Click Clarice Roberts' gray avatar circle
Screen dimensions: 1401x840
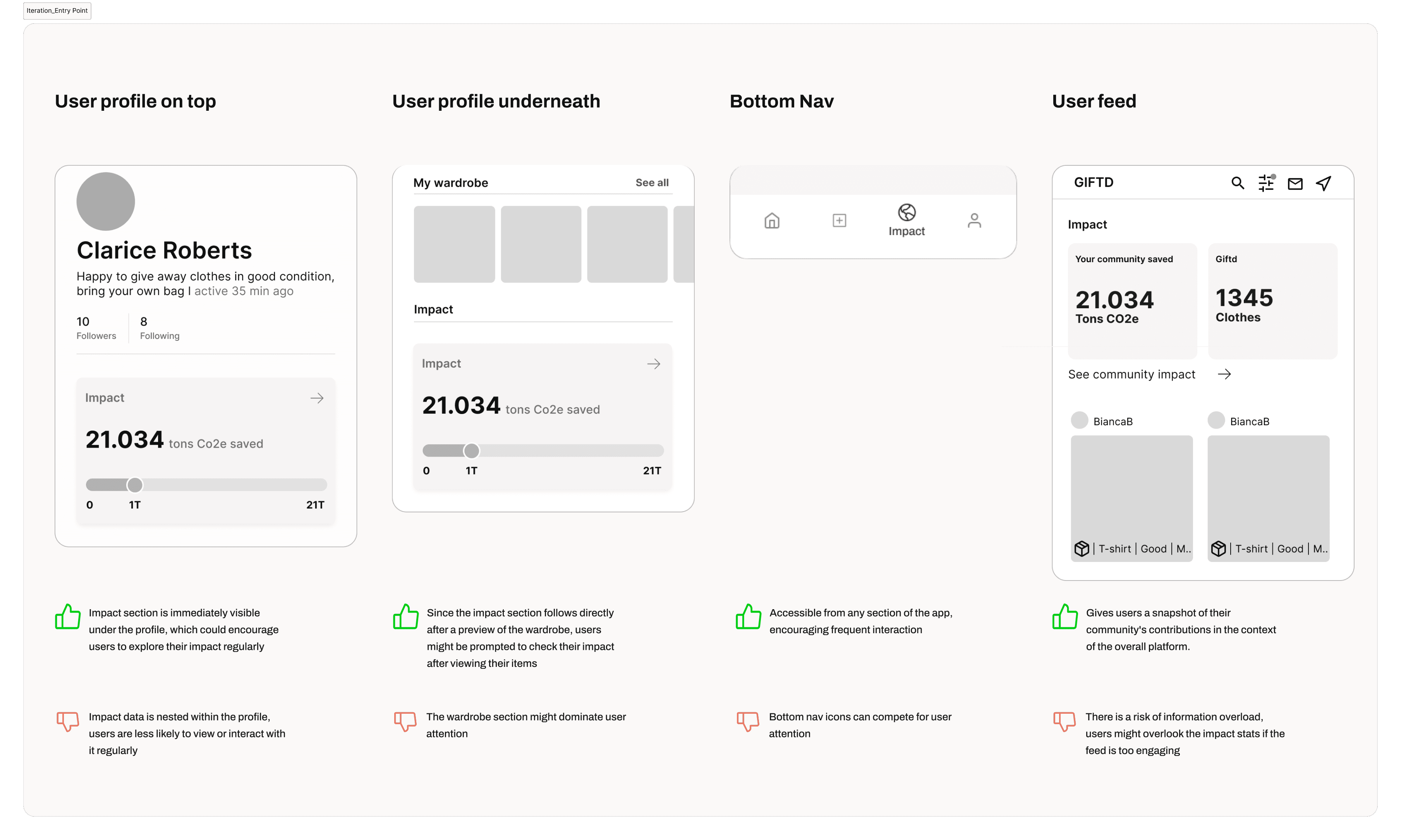[x=106, y=201]
